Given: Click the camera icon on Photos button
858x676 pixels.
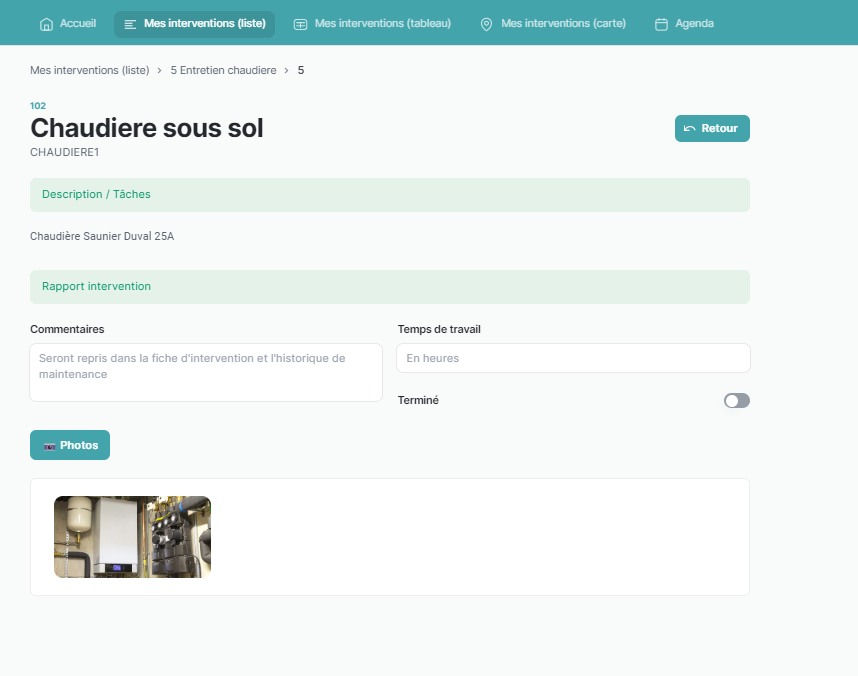Looking at the screenshot, I should [x=49, y=446].
